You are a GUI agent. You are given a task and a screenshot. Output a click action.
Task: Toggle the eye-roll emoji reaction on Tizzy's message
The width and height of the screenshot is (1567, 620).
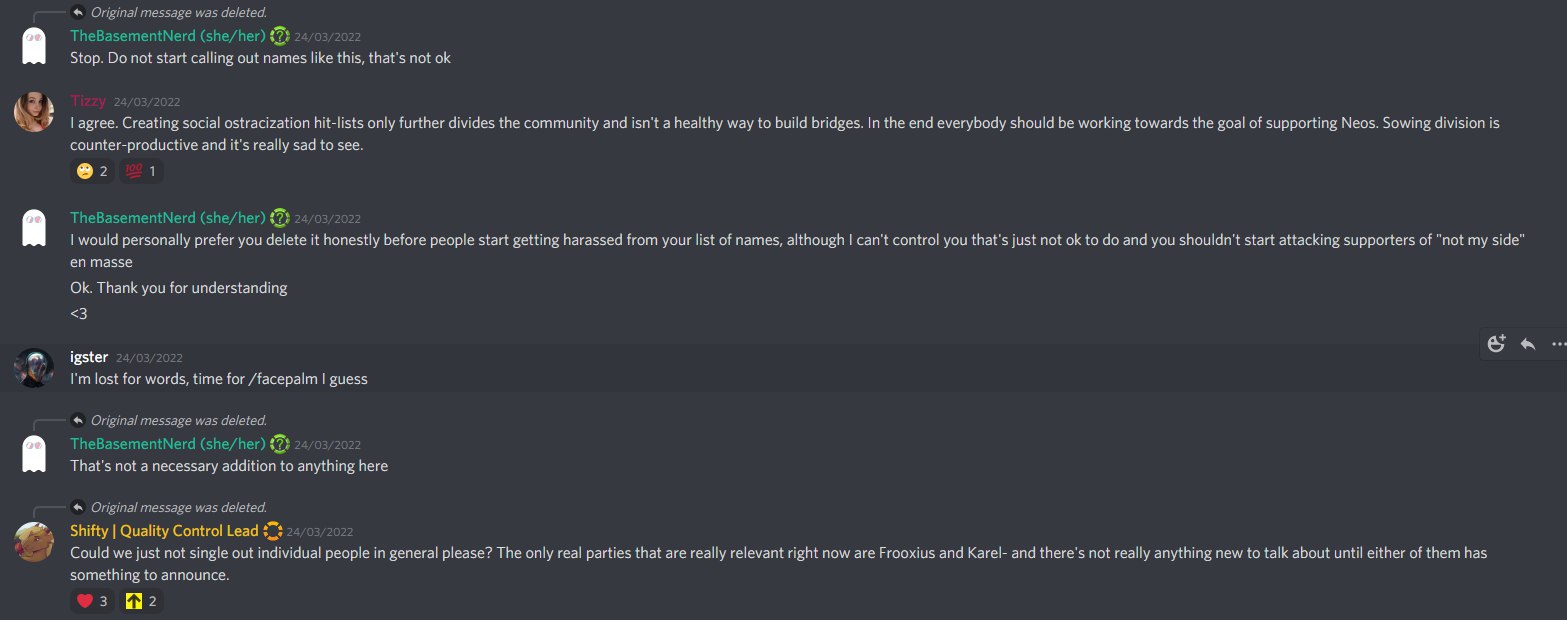coord(92,171)
